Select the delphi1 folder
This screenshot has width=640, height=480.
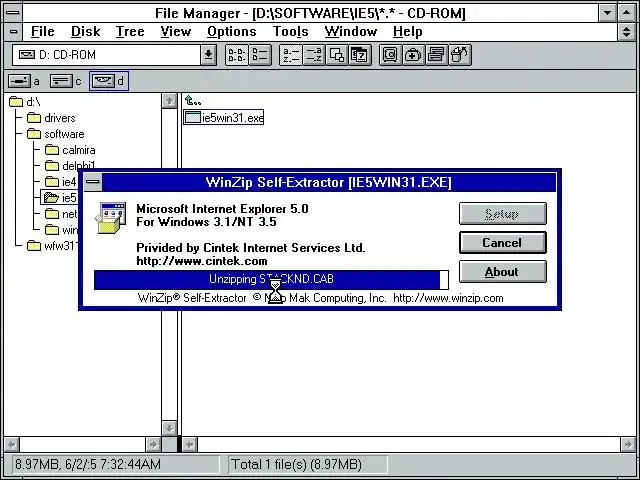[70, 166]
